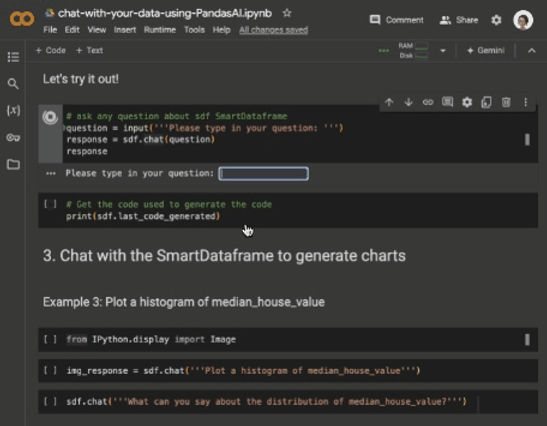Open the find and replace search icon
This screenshot has width=547, height=426.
13,84
